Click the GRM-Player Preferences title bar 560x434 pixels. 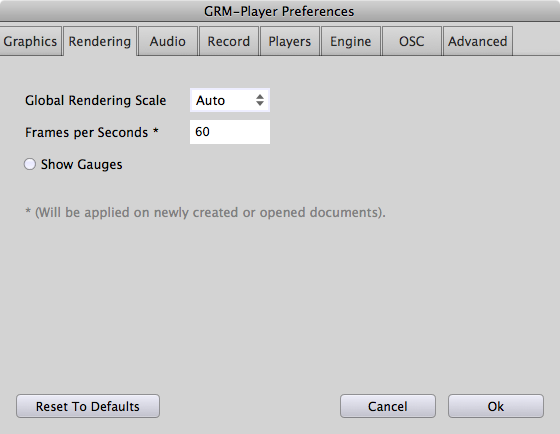click(279, 11)
